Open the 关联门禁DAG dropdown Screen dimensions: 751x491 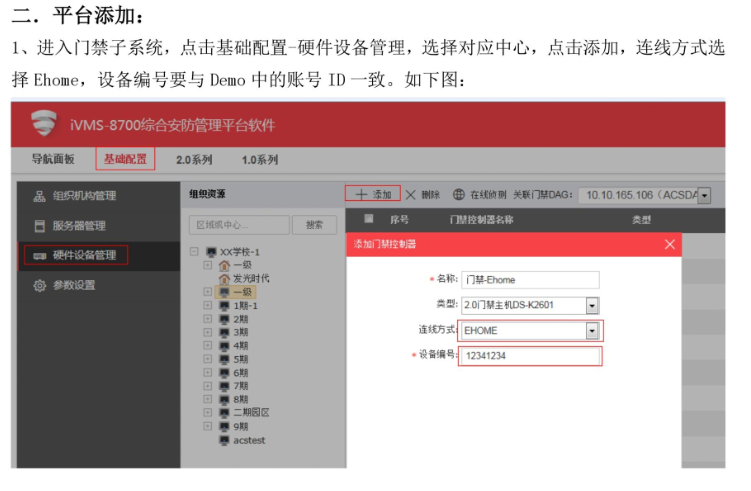[x=704, y=195]
